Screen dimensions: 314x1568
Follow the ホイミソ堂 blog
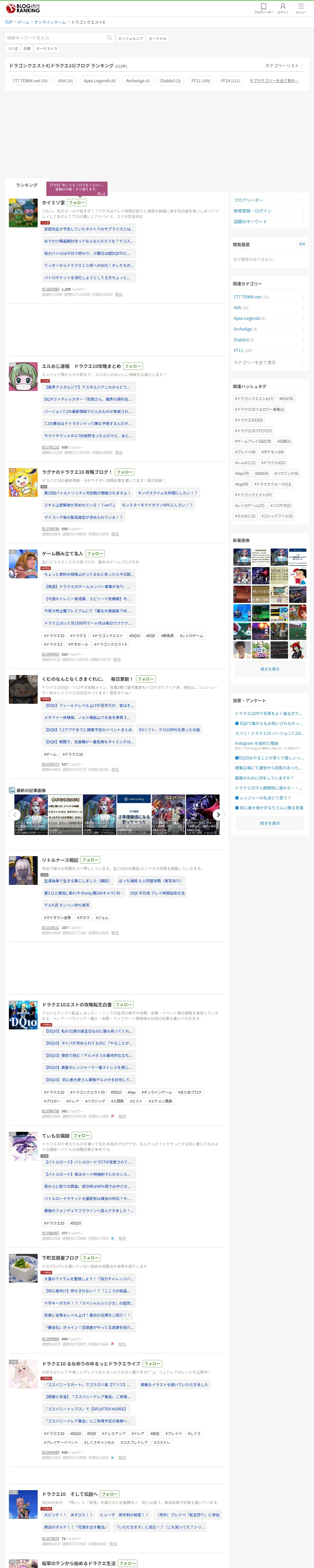click(77, 203)
